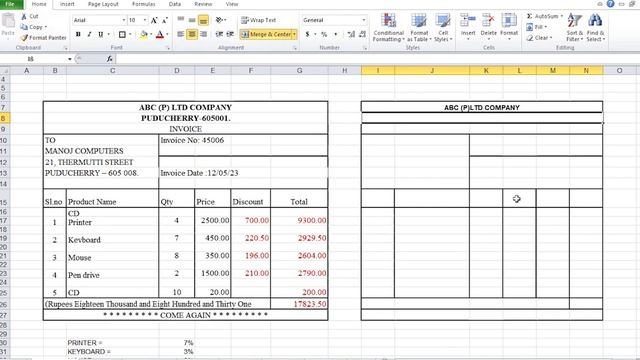640x360 pixels.
Task: Open Conditional Formatting menu
Action: click(389, 27)
